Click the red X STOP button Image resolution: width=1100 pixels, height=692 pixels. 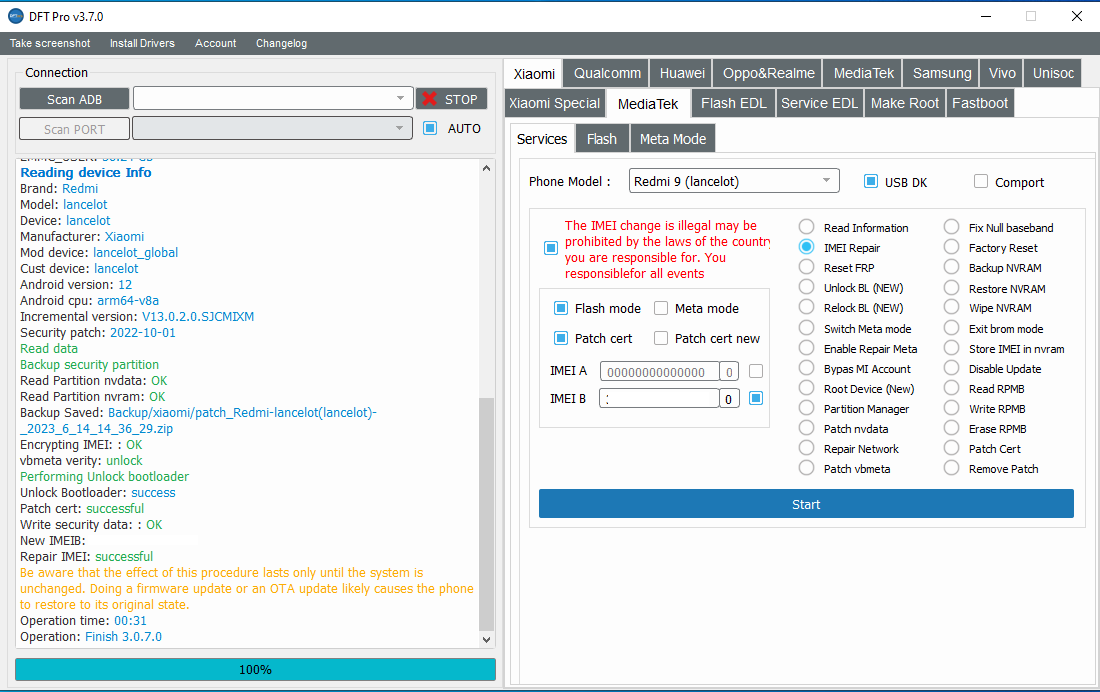coord(451,99)
